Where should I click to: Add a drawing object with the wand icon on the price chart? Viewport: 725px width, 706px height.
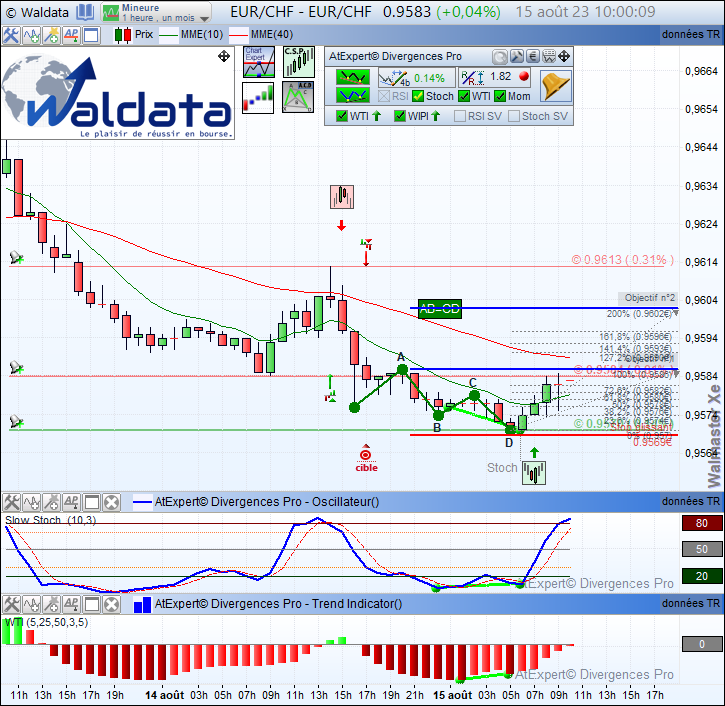pyautogui.click(x=51, y=35)
